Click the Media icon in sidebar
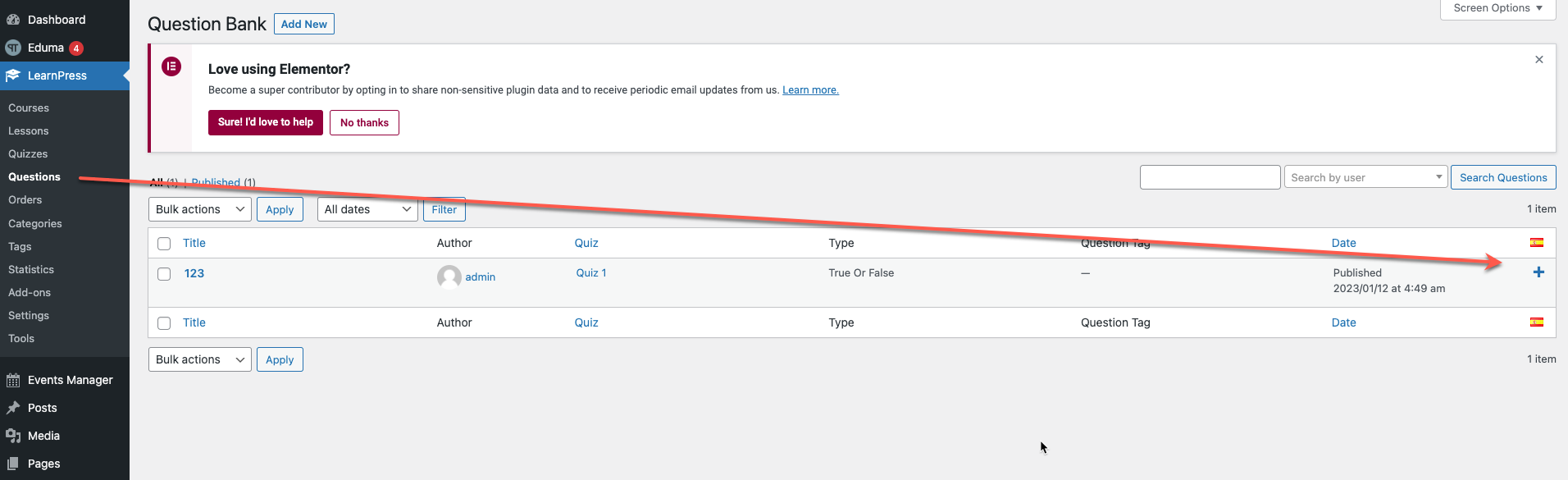Viewport: 1568px width, 480px height. (x=13, y=436)
